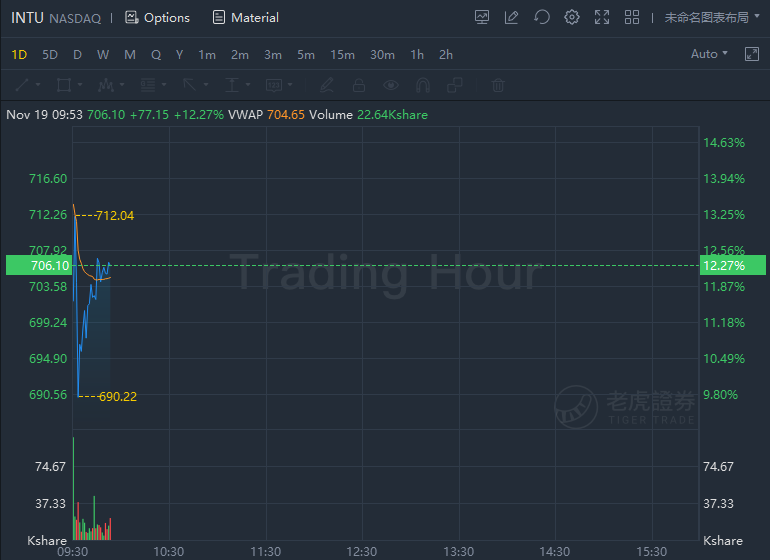
Task: Switch to the Q quarterly chart
Action: pos(156,55)
